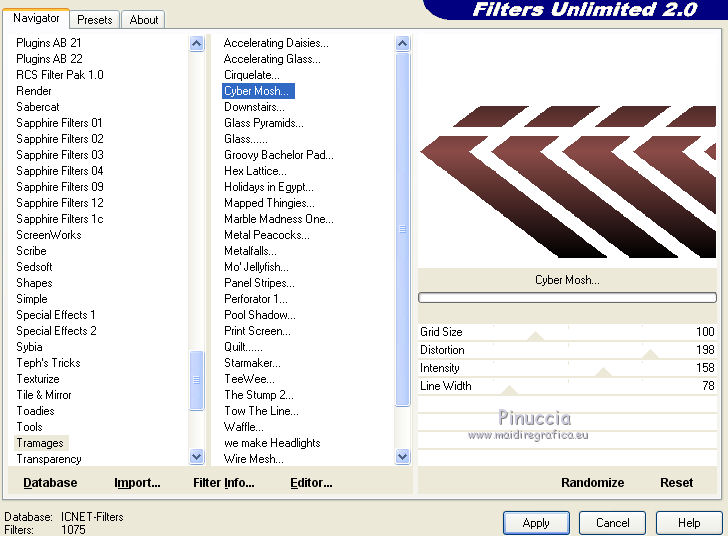Select RCS Filter Pak 1.0 category
Image resolution: width=728 pixels, height=536 pixels.
tap(60, 75)
